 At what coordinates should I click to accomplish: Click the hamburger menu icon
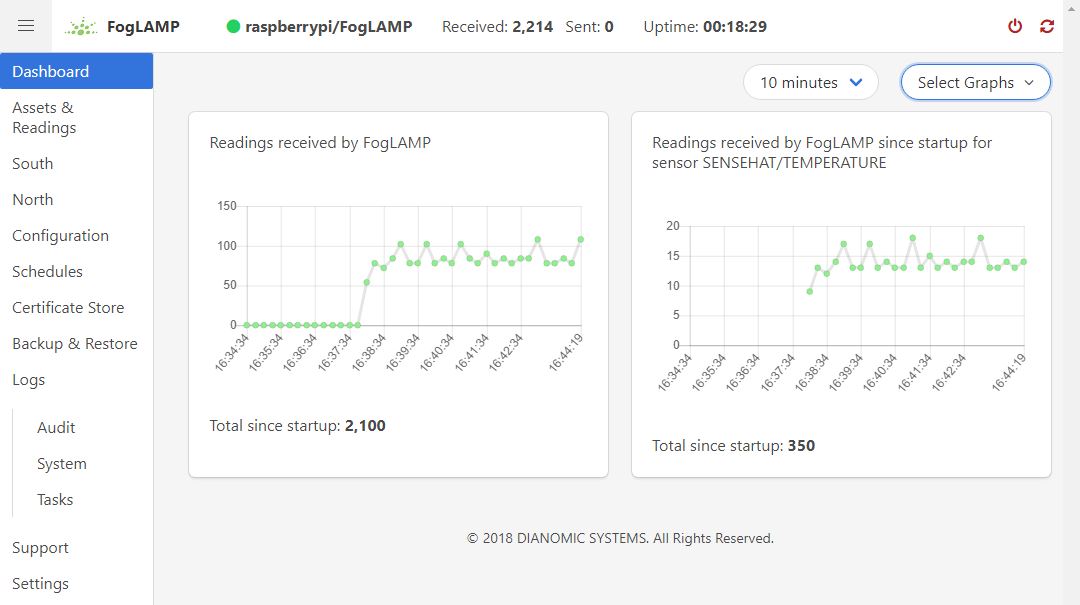pos(26,26)
